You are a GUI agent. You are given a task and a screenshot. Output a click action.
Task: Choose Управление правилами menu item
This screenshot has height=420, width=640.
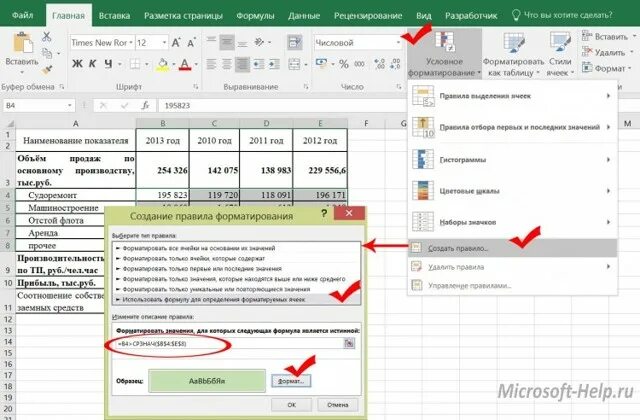pyautogui.click(x=513, y=285)
